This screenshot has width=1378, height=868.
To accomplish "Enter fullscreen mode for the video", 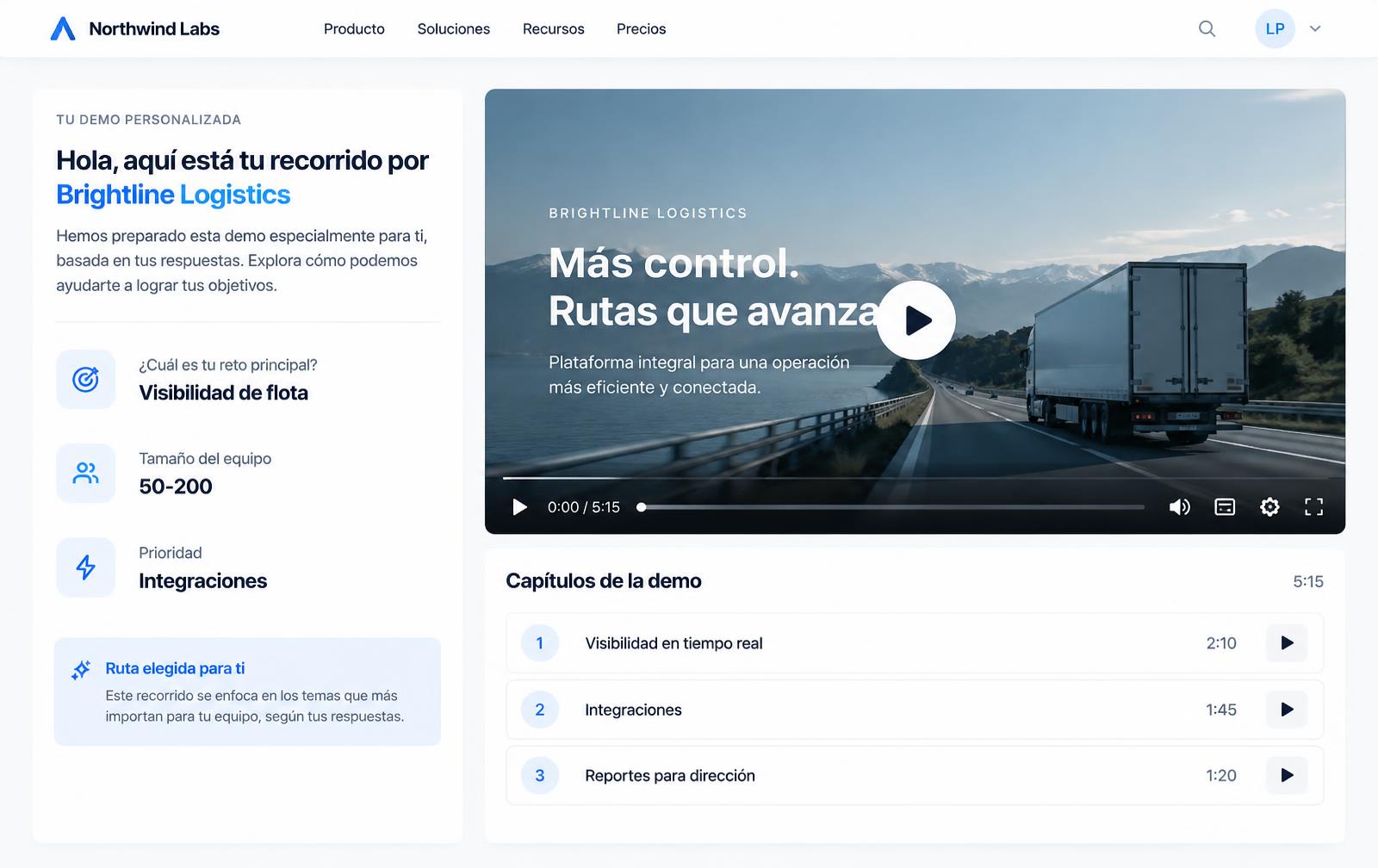I will click(x=1313, y=507).
